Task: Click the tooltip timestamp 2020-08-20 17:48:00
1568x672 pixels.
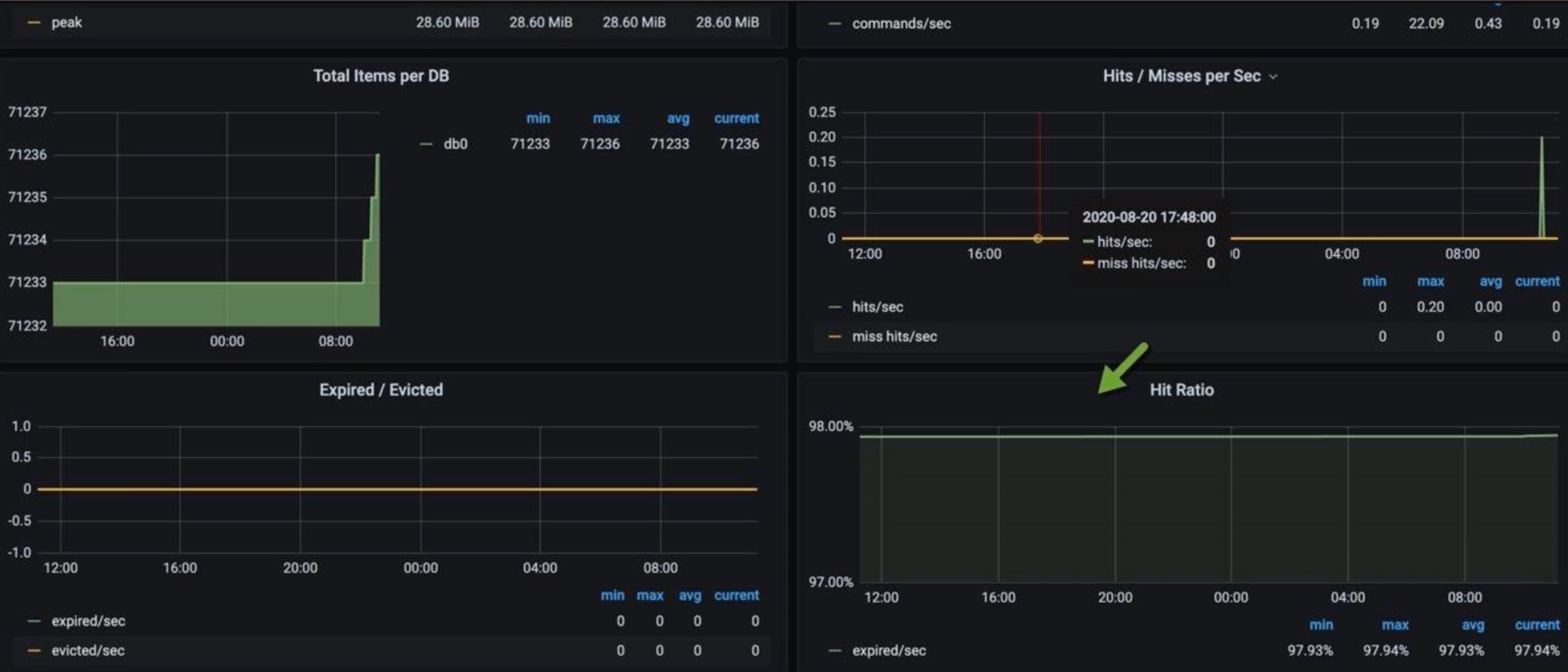Action: point(1149,217)
